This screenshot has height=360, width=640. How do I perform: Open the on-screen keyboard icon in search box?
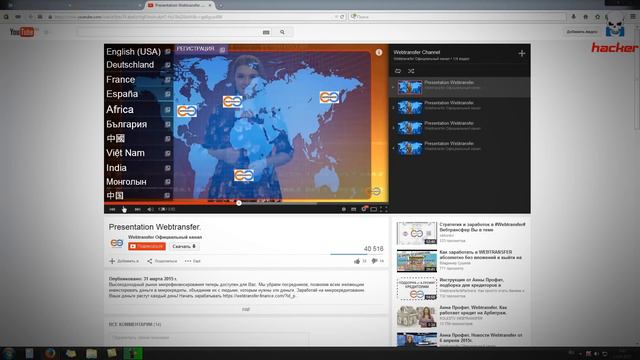pyautogui.click(x=266, y=32)
